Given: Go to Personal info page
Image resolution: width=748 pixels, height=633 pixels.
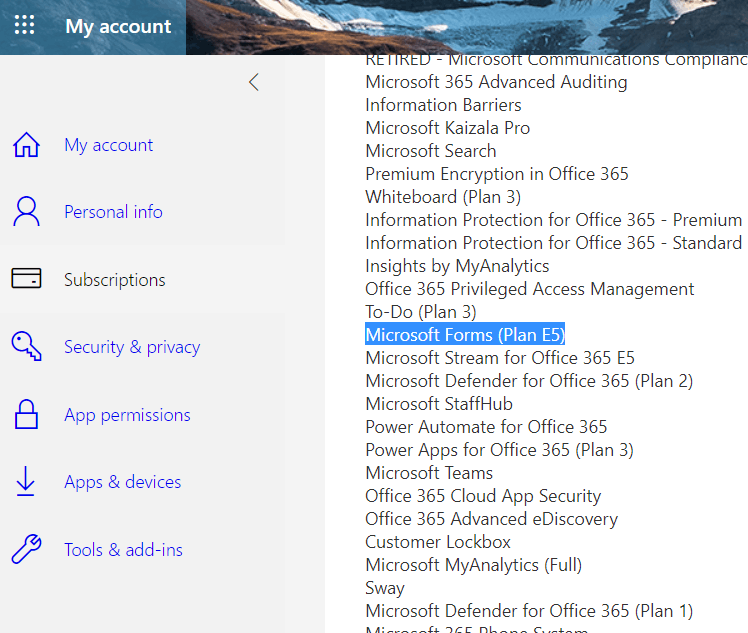Looking at the screenshot, I should [x=114, y=212].
